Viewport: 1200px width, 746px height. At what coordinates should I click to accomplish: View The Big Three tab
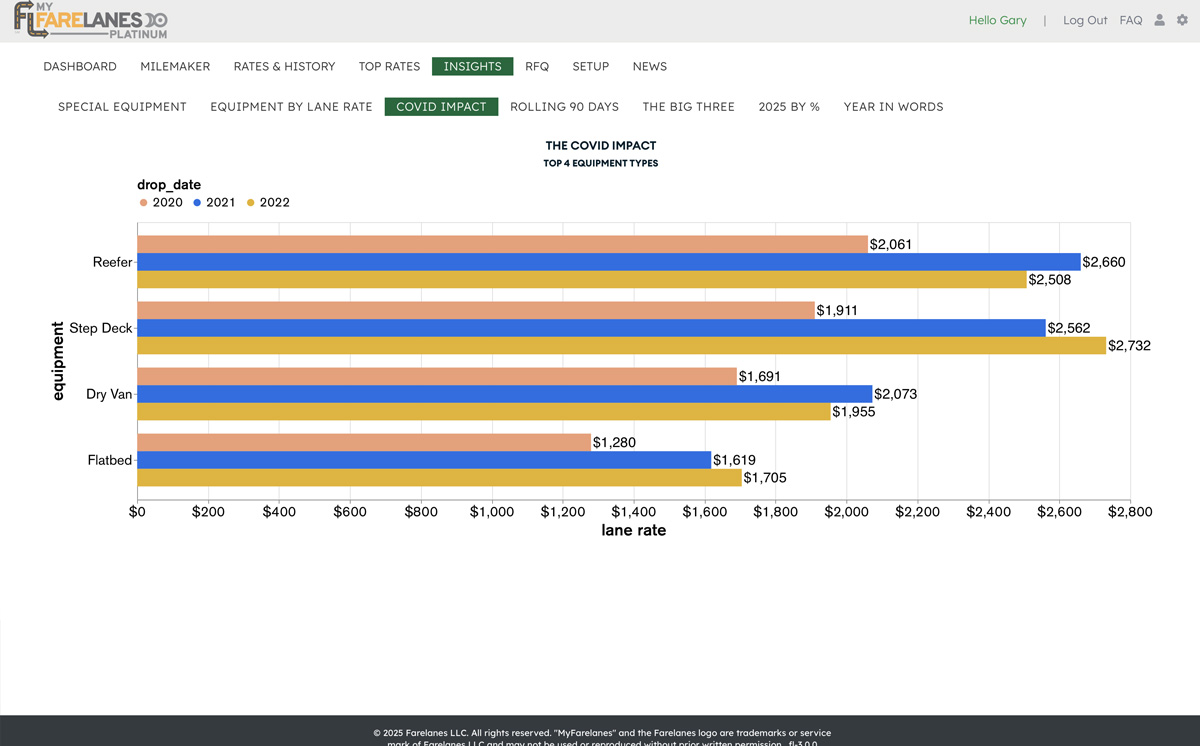(x=688, y=107)
